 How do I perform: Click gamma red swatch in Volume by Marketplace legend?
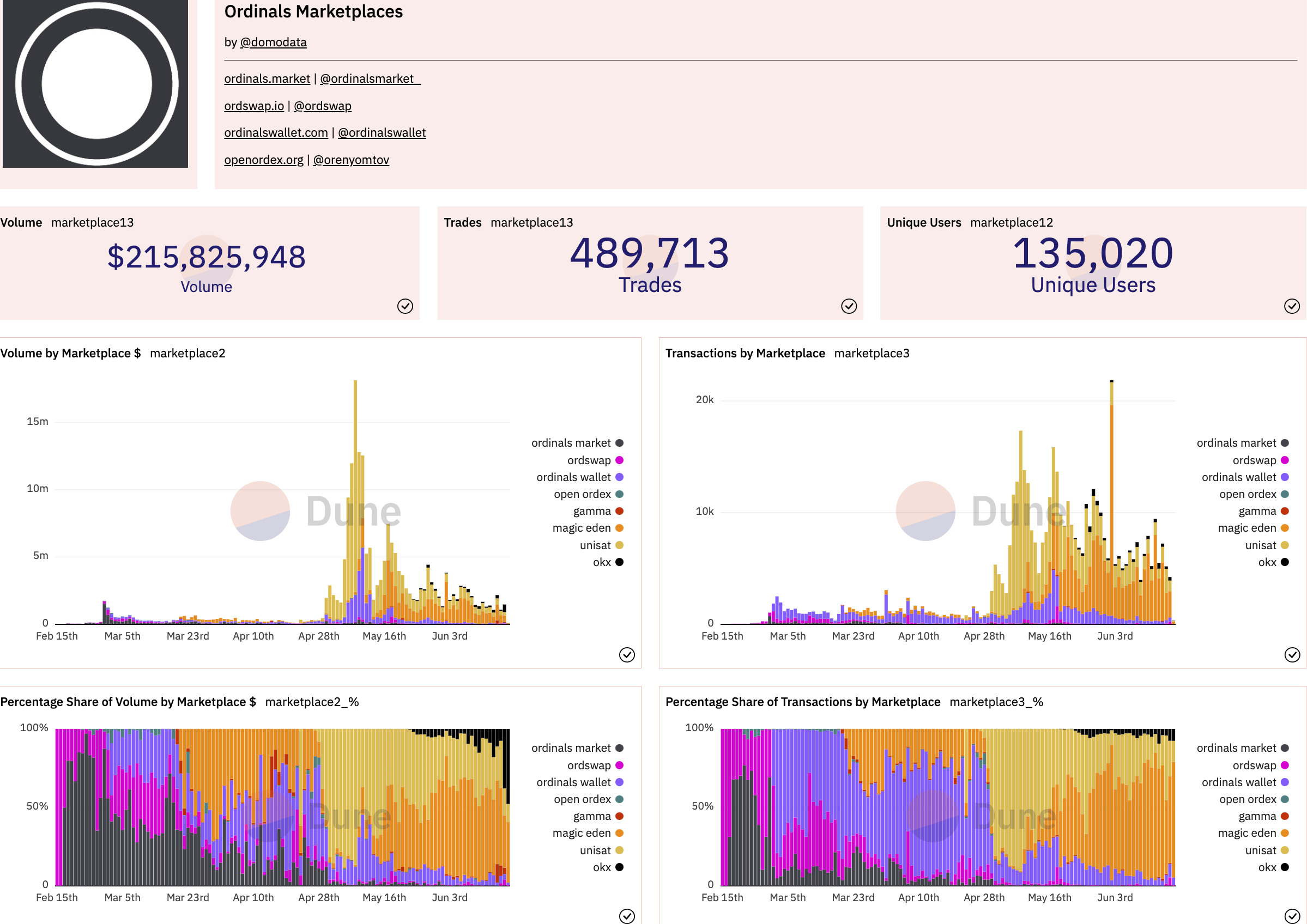tap(619, 511)
